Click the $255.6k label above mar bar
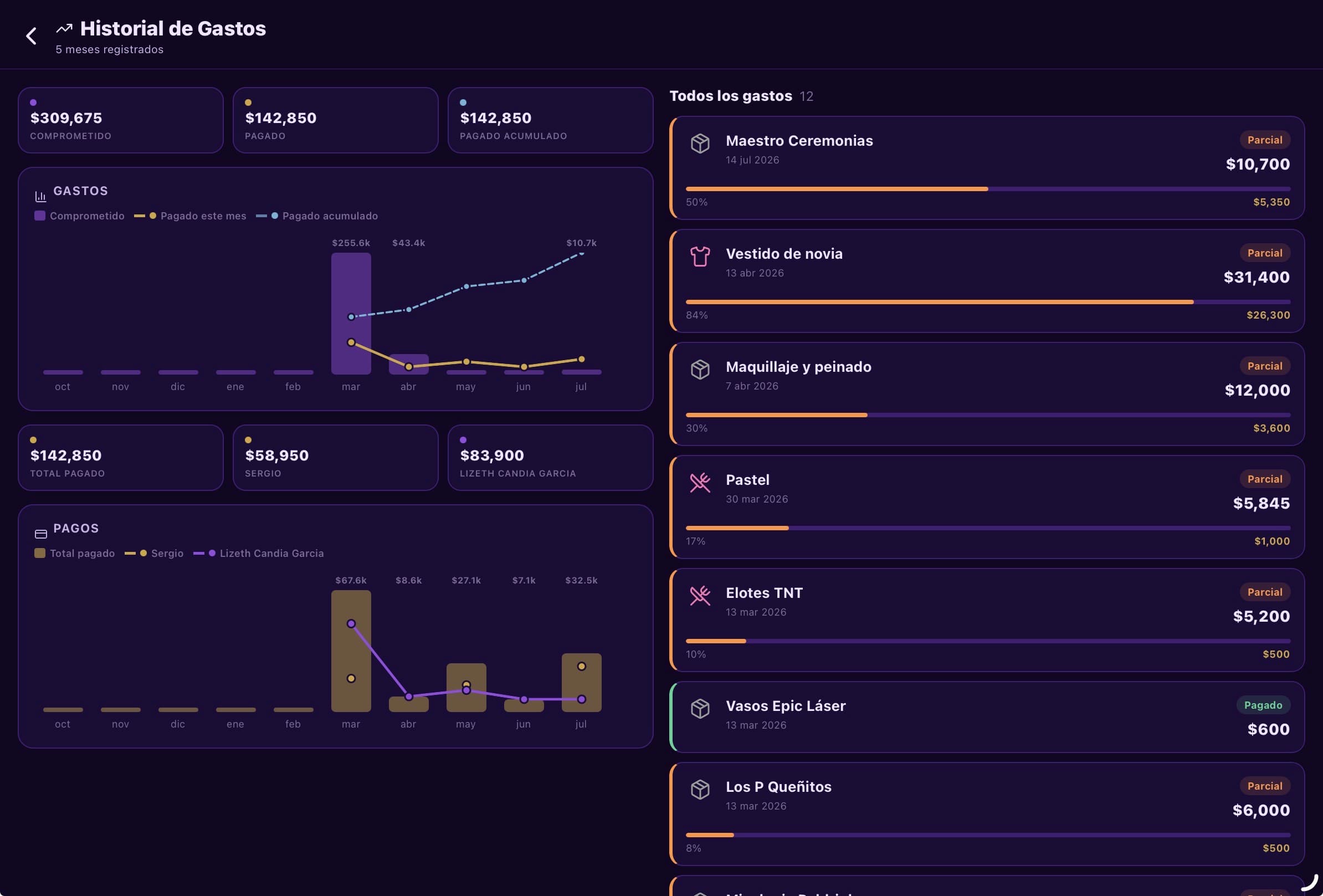1323x896 pixels. coord(351,243)
